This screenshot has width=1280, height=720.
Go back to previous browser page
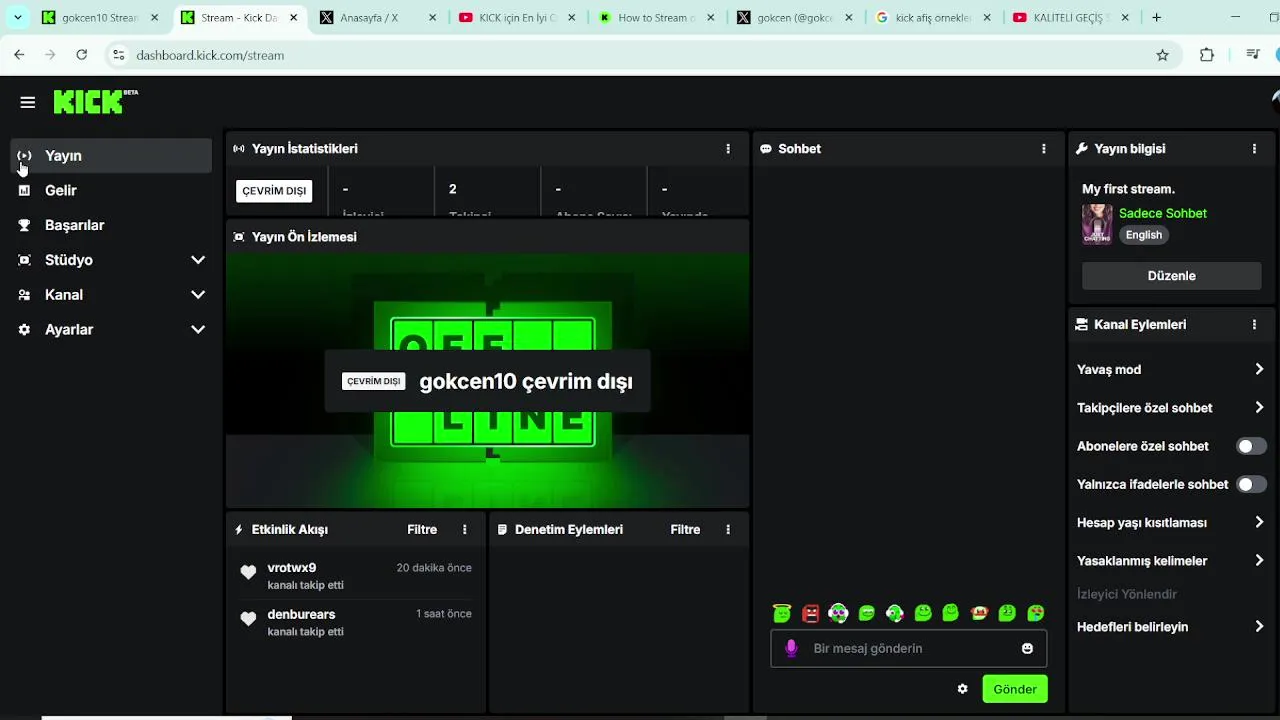point(19,55)
